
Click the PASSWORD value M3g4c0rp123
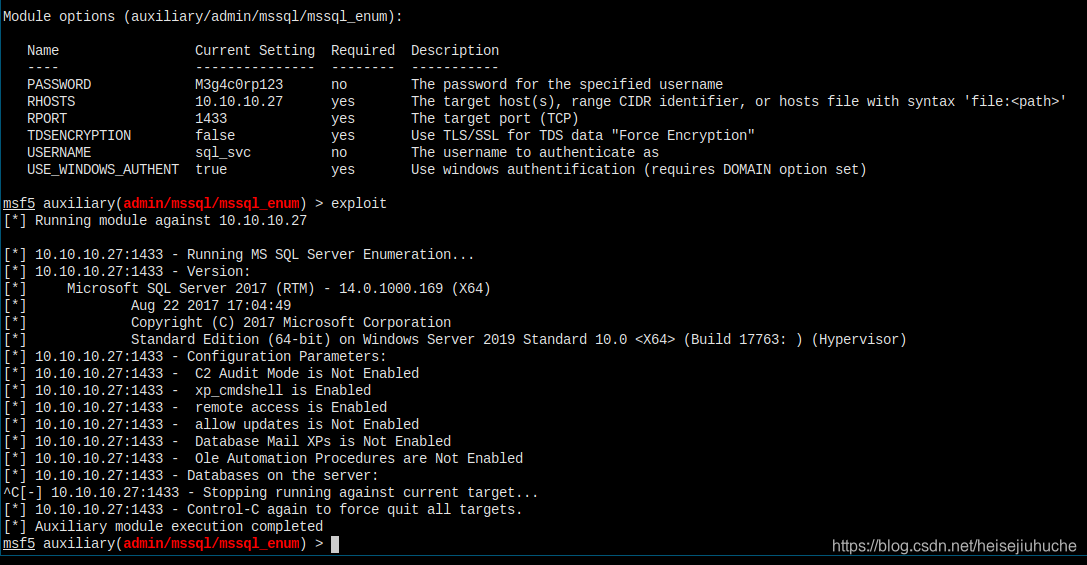point(239,85)
